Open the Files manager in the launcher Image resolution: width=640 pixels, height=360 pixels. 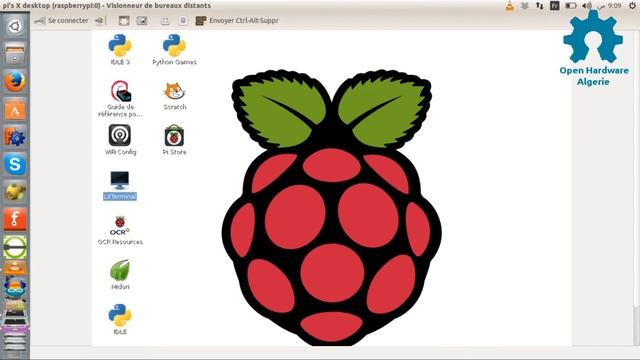[15, 54]
